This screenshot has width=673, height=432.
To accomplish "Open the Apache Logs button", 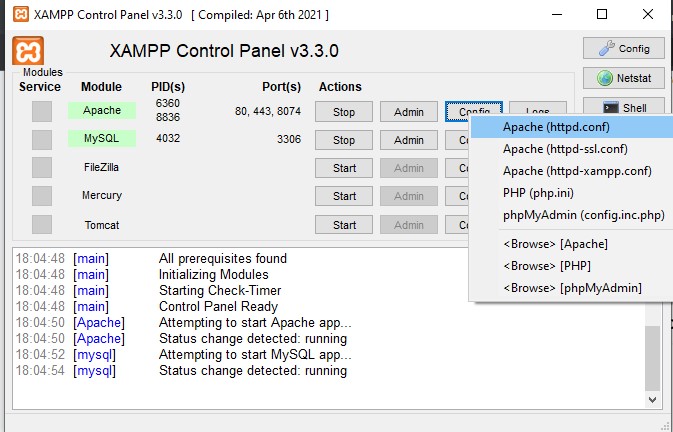I will [538, 109].
